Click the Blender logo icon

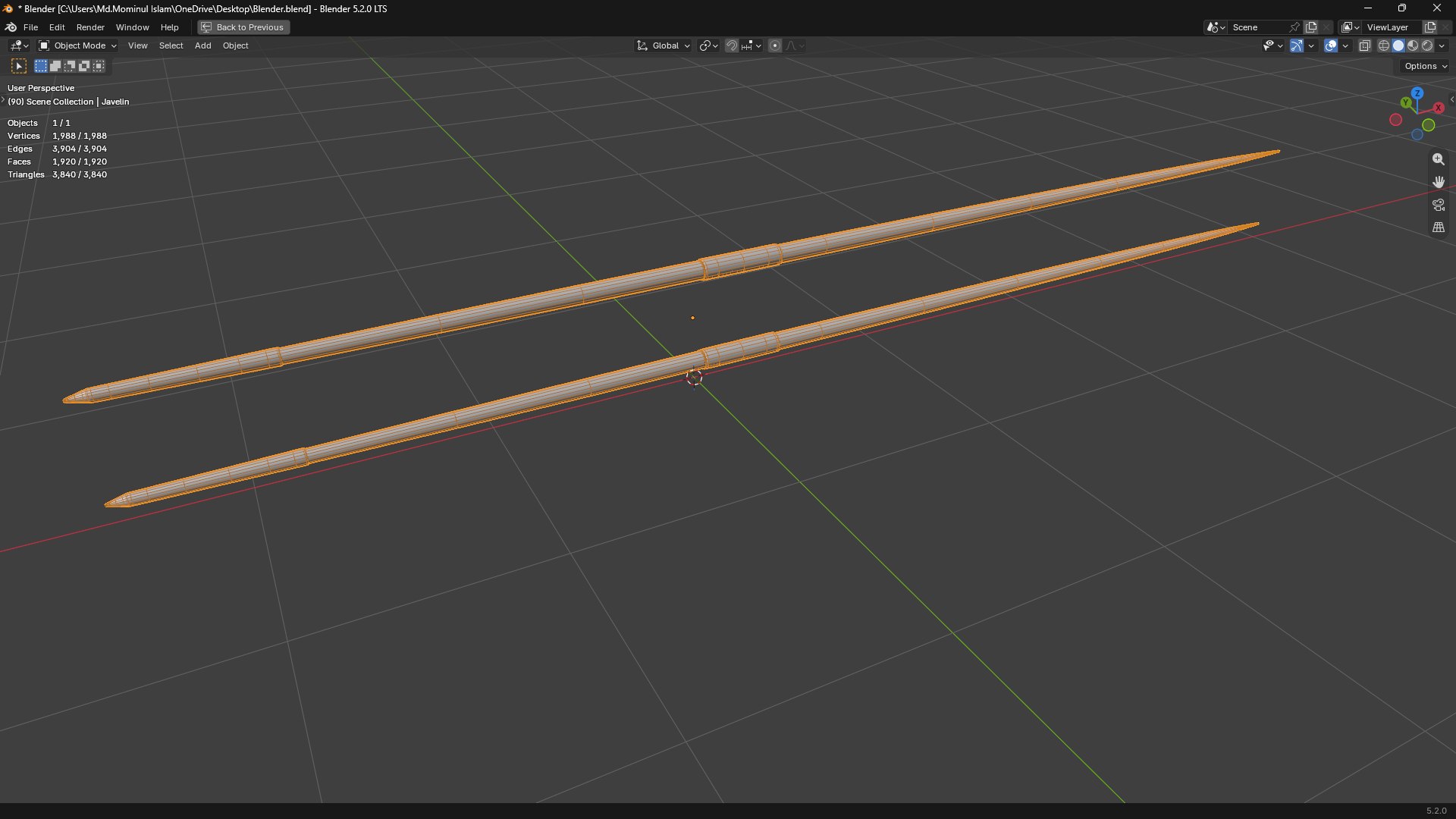pos(11,27)
